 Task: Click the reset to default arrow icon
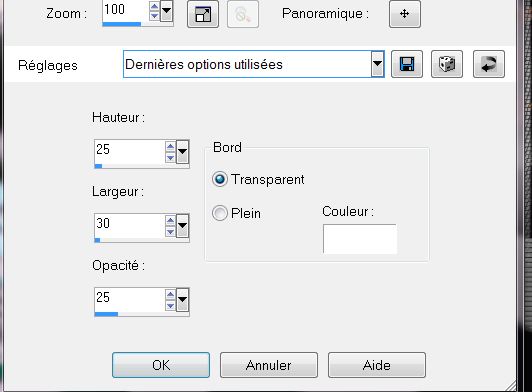489,64
